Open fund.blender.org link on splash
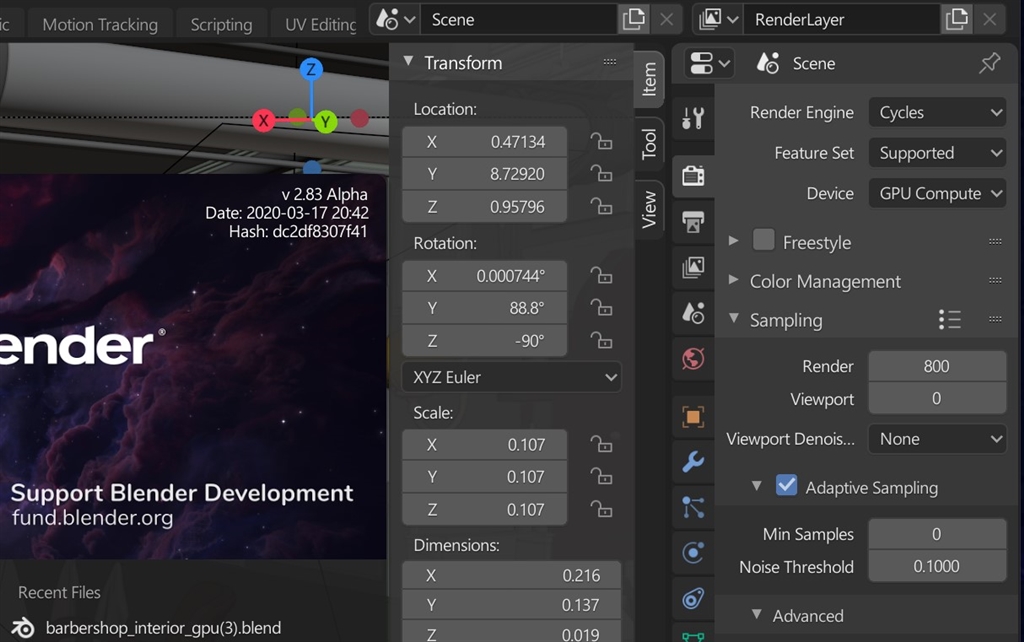1024x642 pixels. coord(92,518)
